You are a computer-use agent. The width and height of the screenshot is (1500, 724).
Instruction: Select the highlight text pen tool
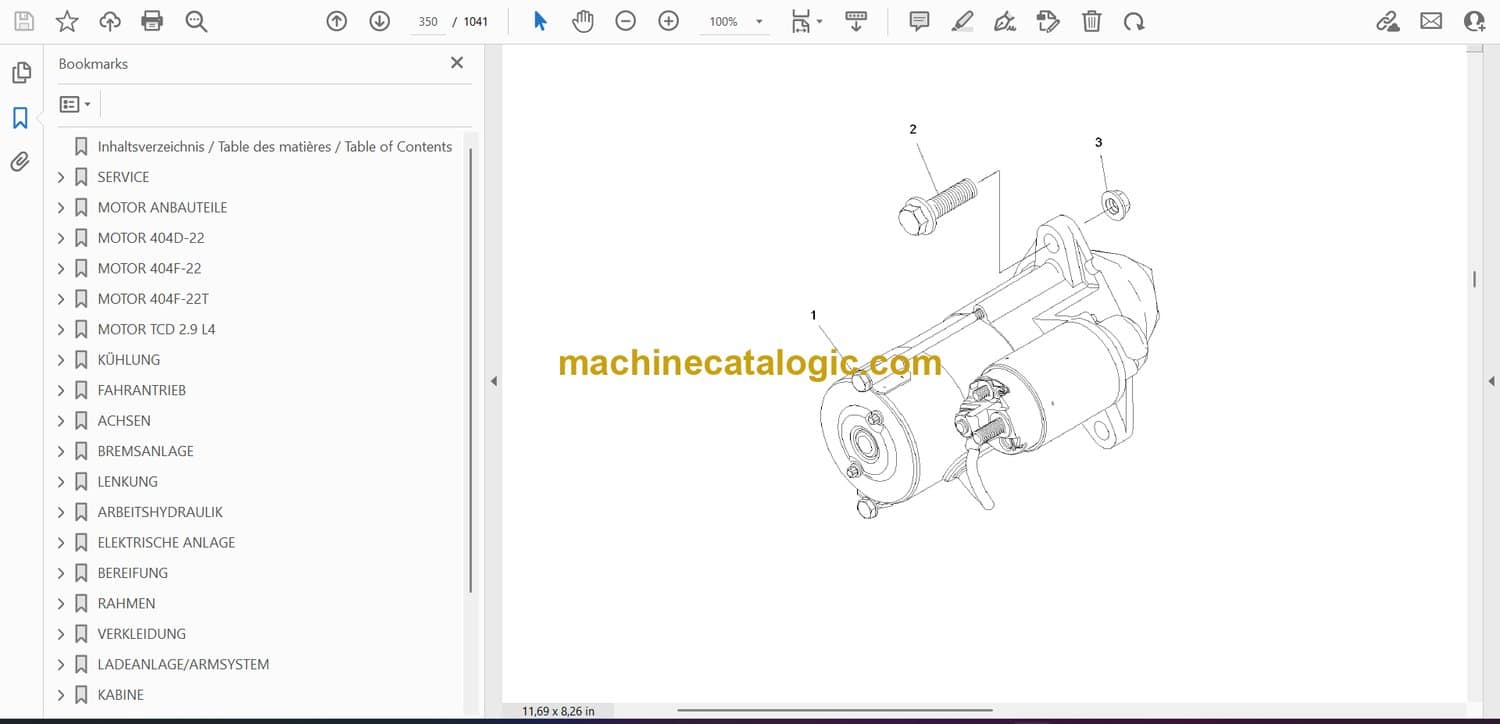coord(962,21)
